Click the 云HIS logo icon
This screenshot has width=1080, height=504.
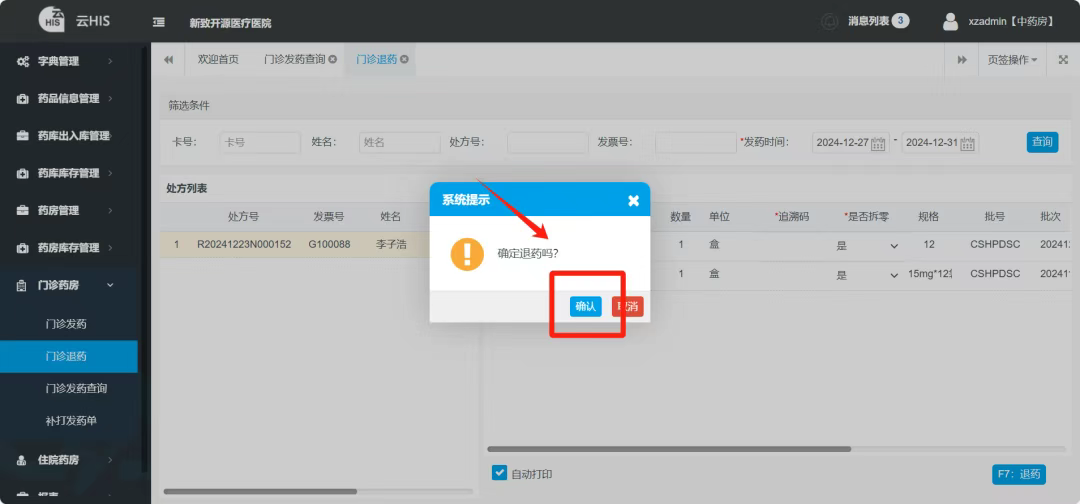[52, 19]
